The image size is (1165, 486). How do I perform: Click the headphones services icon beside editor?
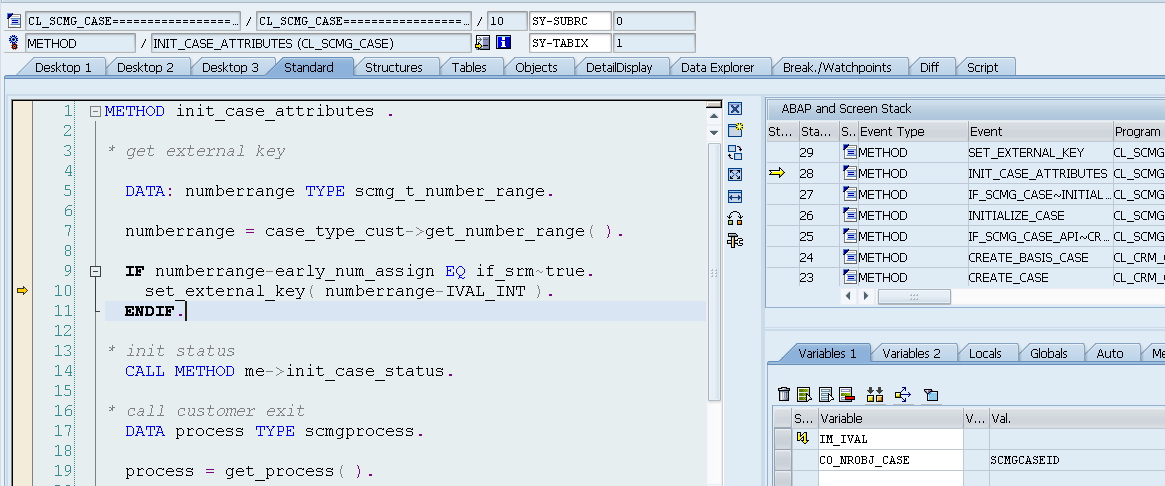click(735, 218)
